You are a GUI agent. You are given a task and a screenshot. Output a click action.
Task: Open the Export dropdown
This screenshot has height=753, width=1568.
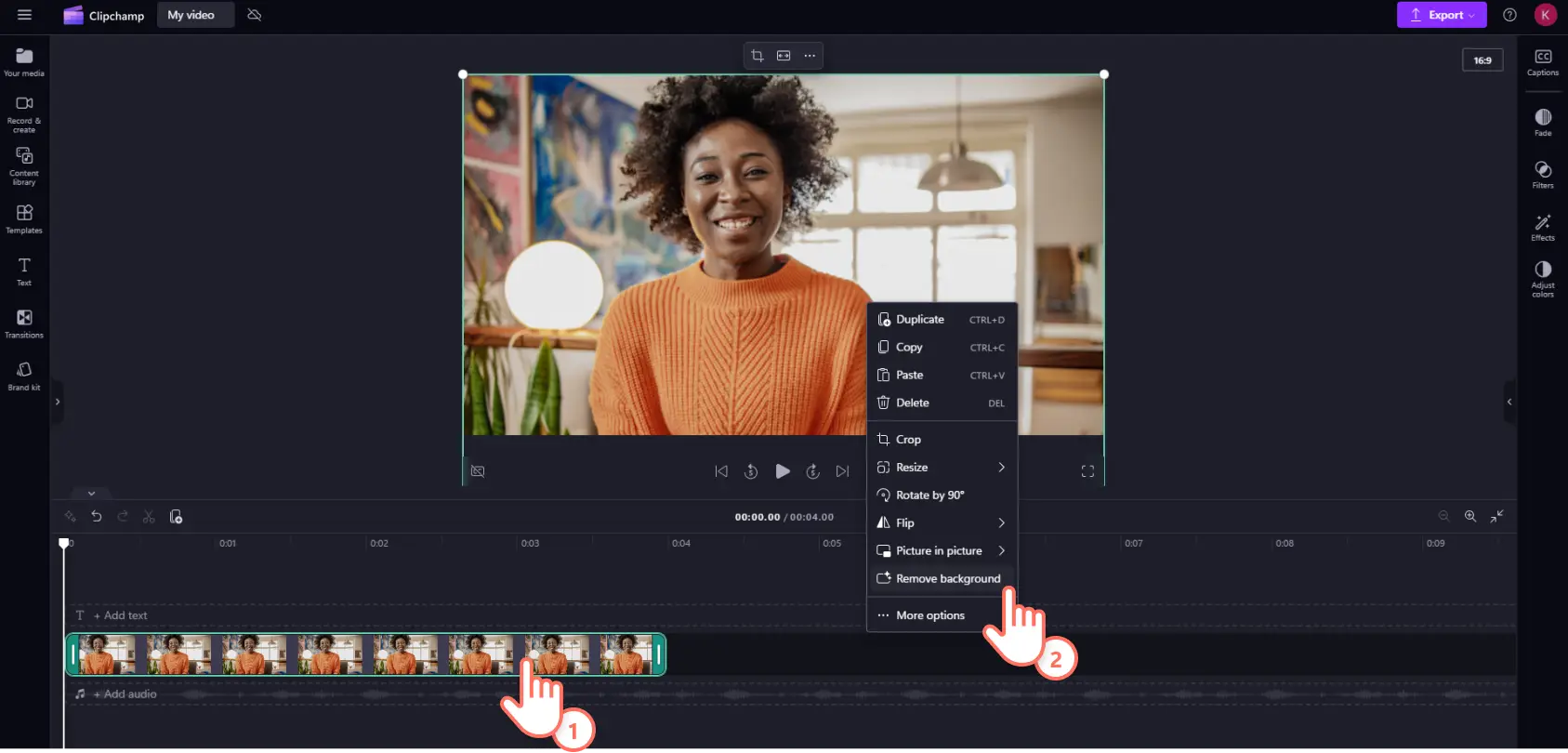point(1442,15)
